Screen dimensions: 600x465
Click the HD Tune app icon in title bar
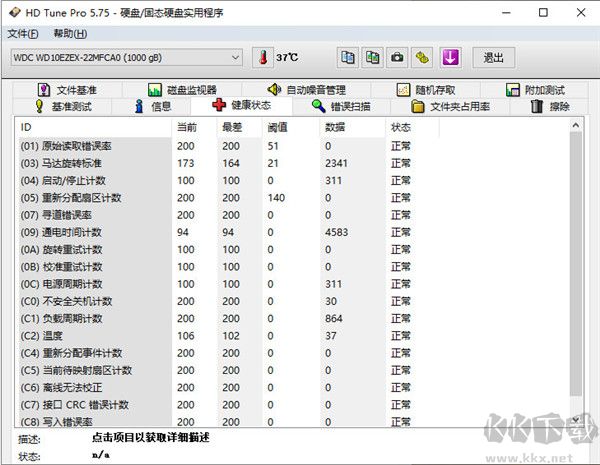(x=15, y=13)
